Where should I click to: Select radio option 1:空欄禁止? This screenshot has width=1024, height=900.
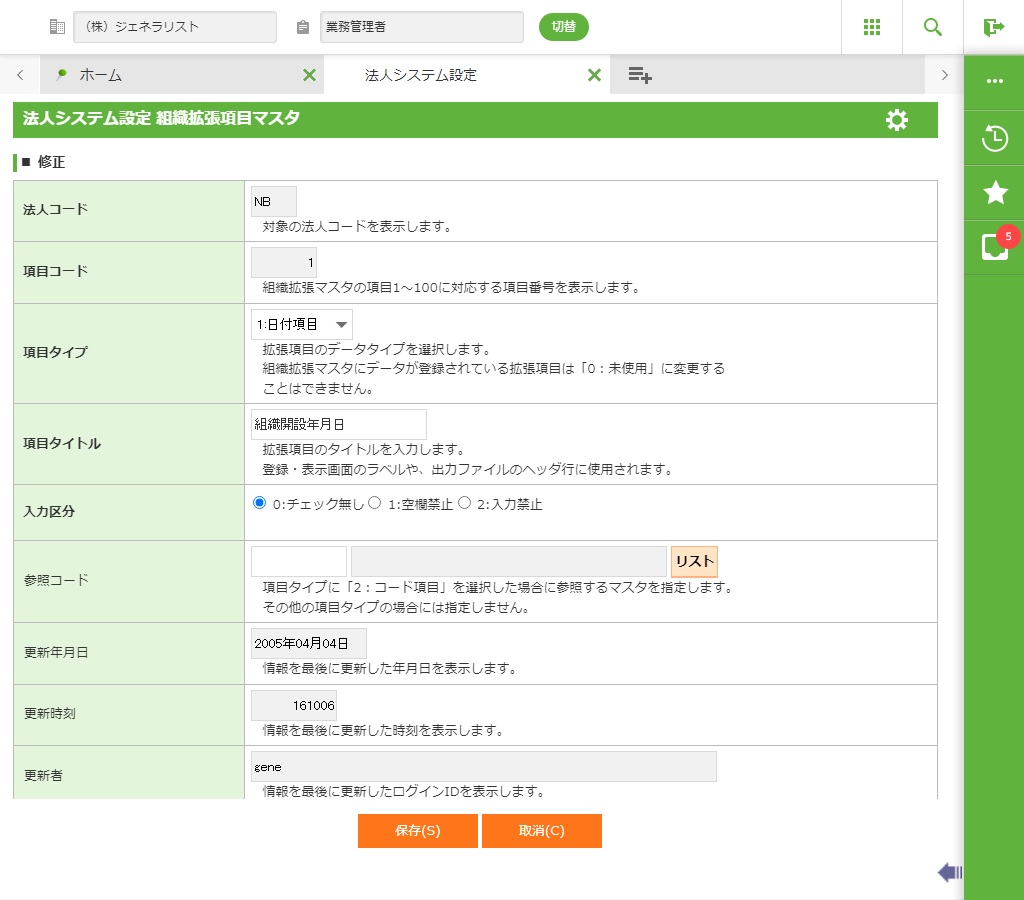coord(375,504)
